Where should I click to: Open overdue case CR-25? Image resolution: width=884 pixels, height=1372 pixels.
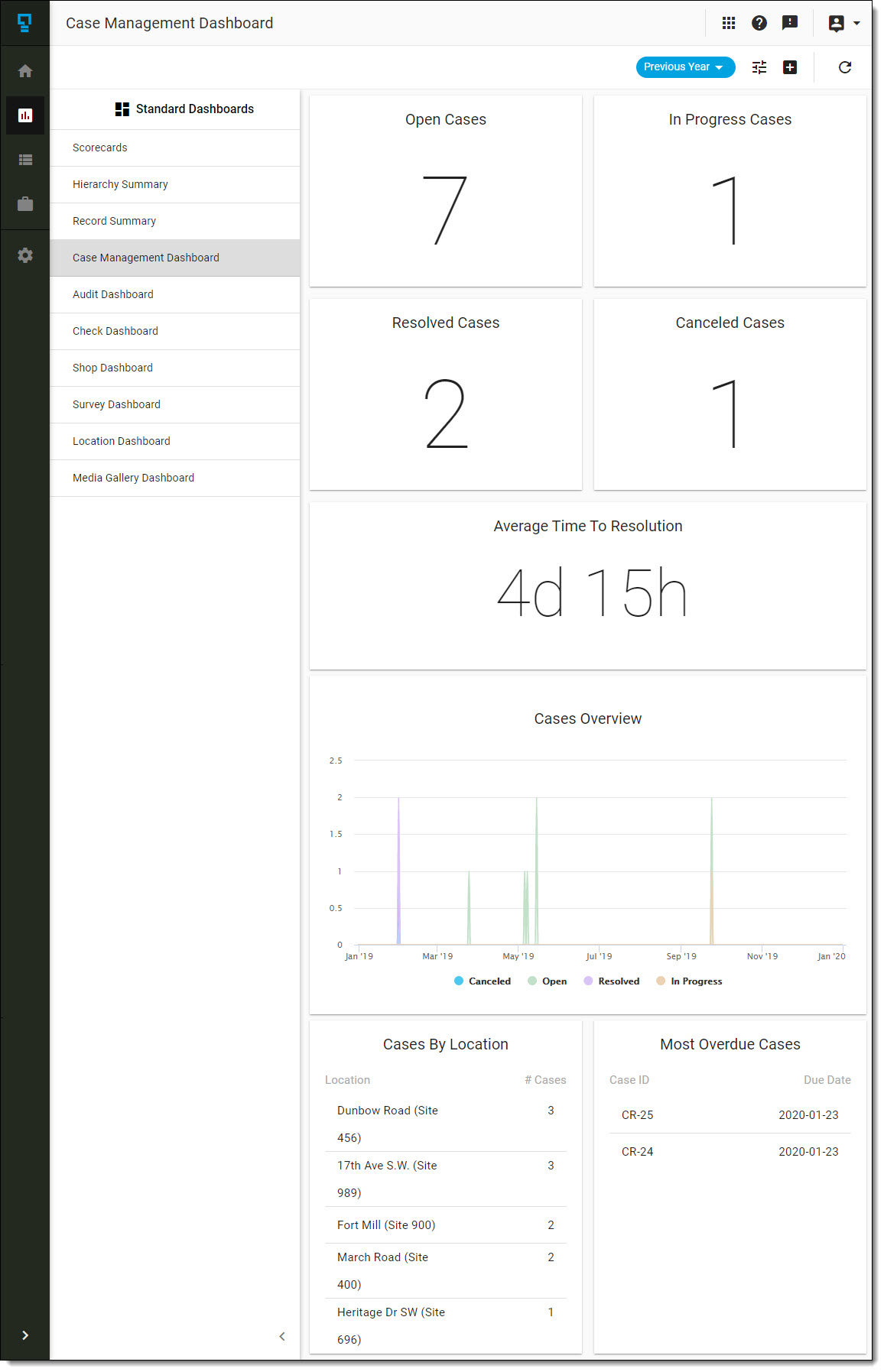(730, 1115)
